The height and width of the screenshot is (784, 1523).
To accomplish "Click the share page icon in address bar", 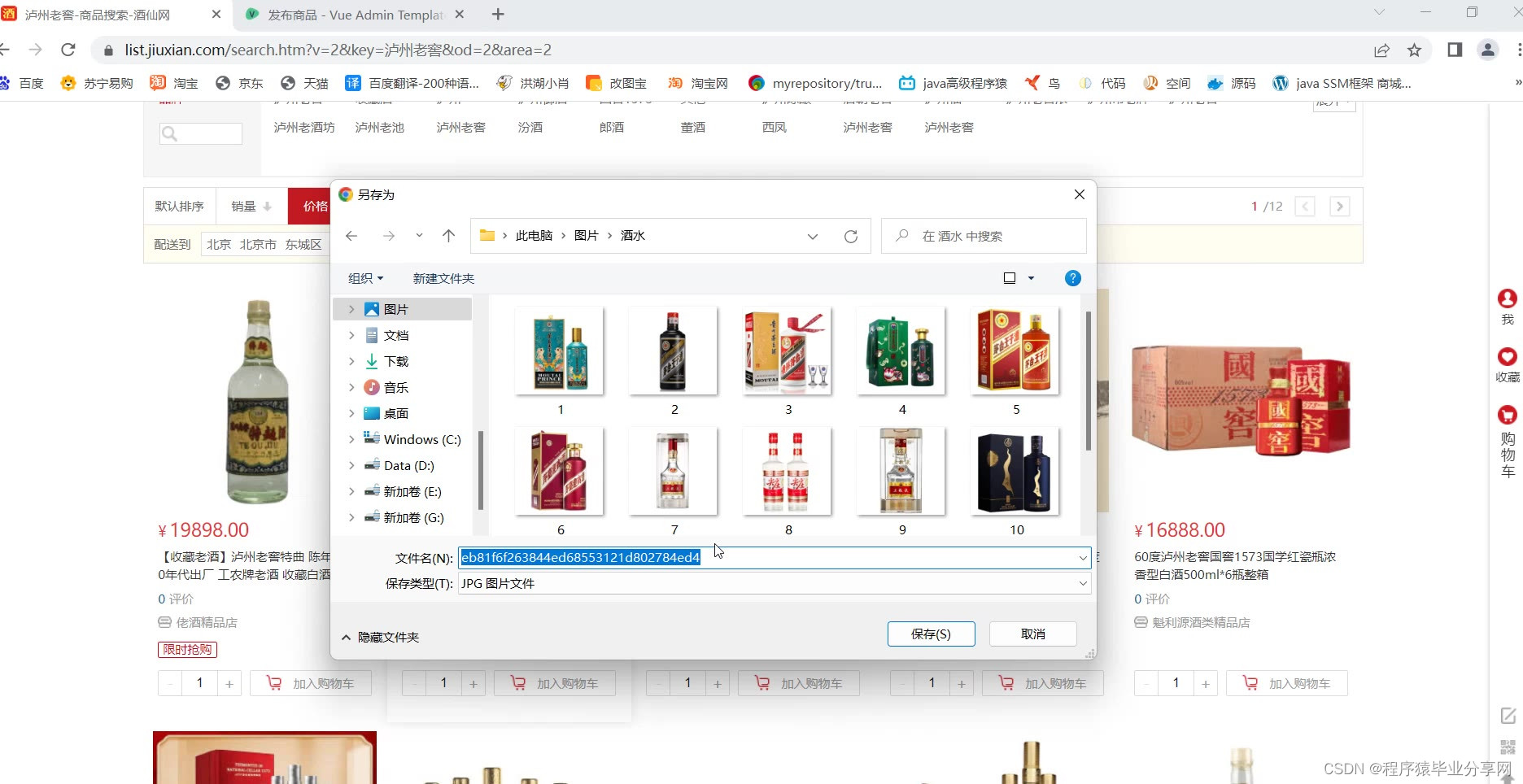I will [x=1381, y=50].
